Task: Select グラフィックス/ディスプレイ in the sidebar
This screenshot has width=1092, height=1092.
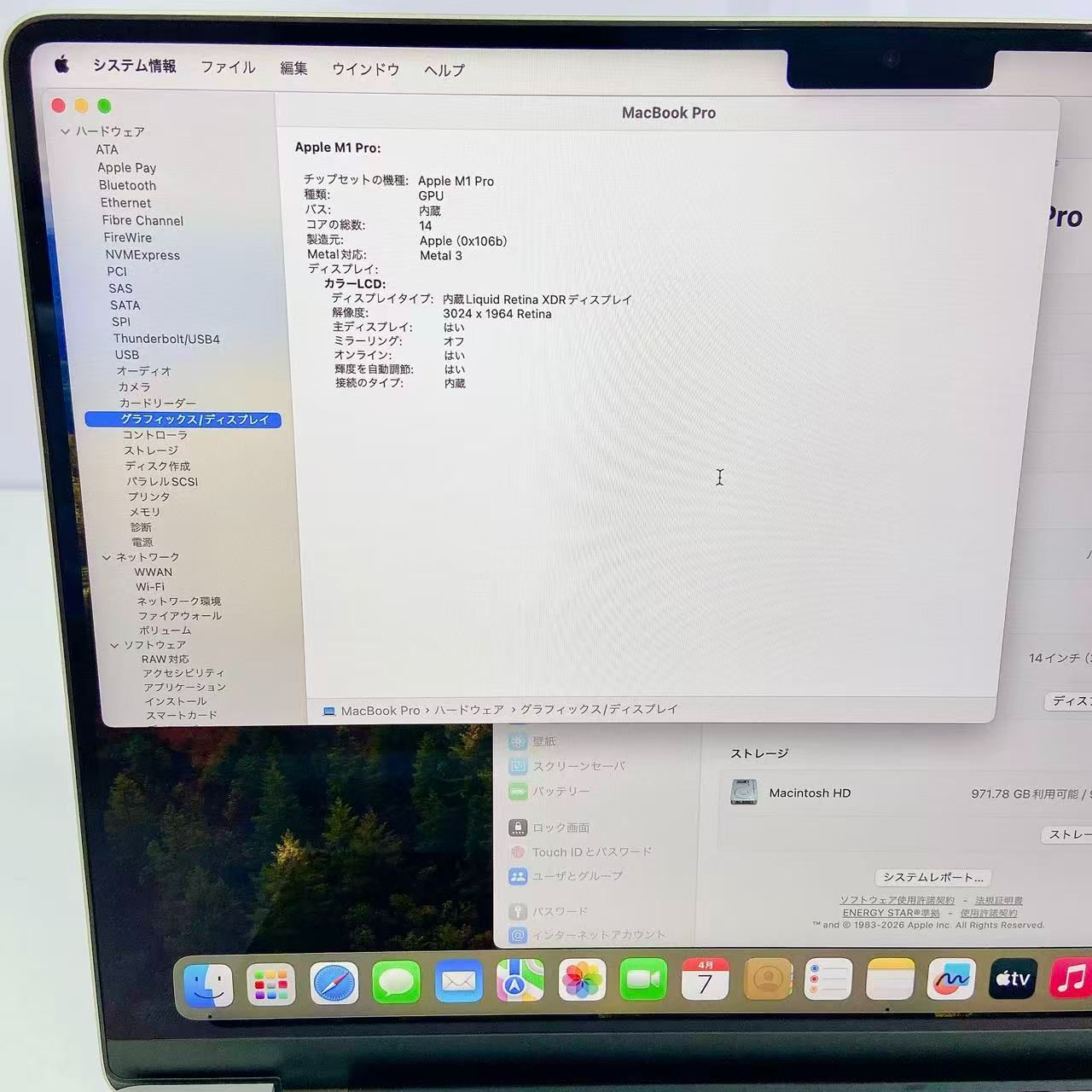Action: [x=183, y=419]
